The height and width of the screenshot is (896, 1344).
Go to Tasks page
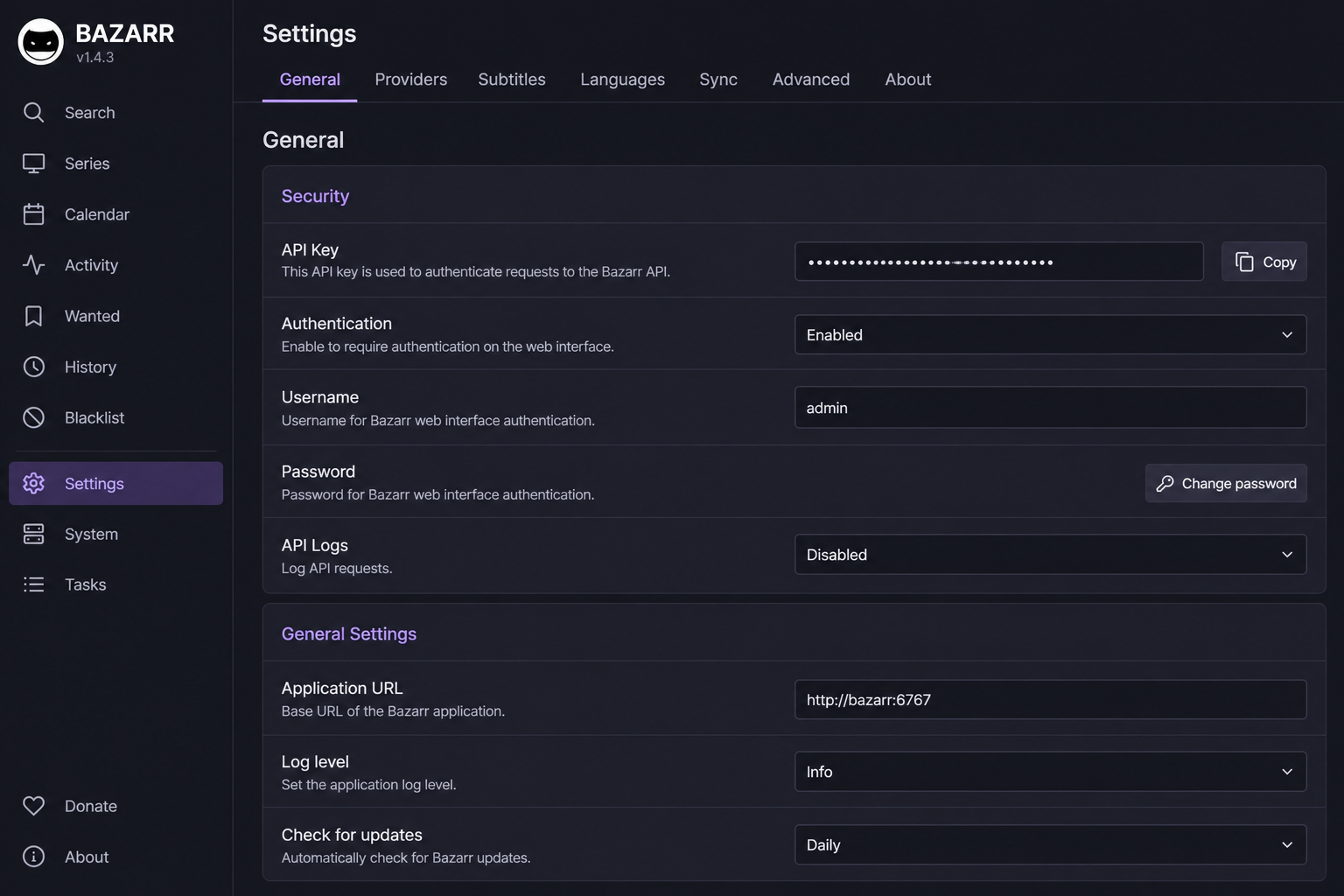(115, 584)
